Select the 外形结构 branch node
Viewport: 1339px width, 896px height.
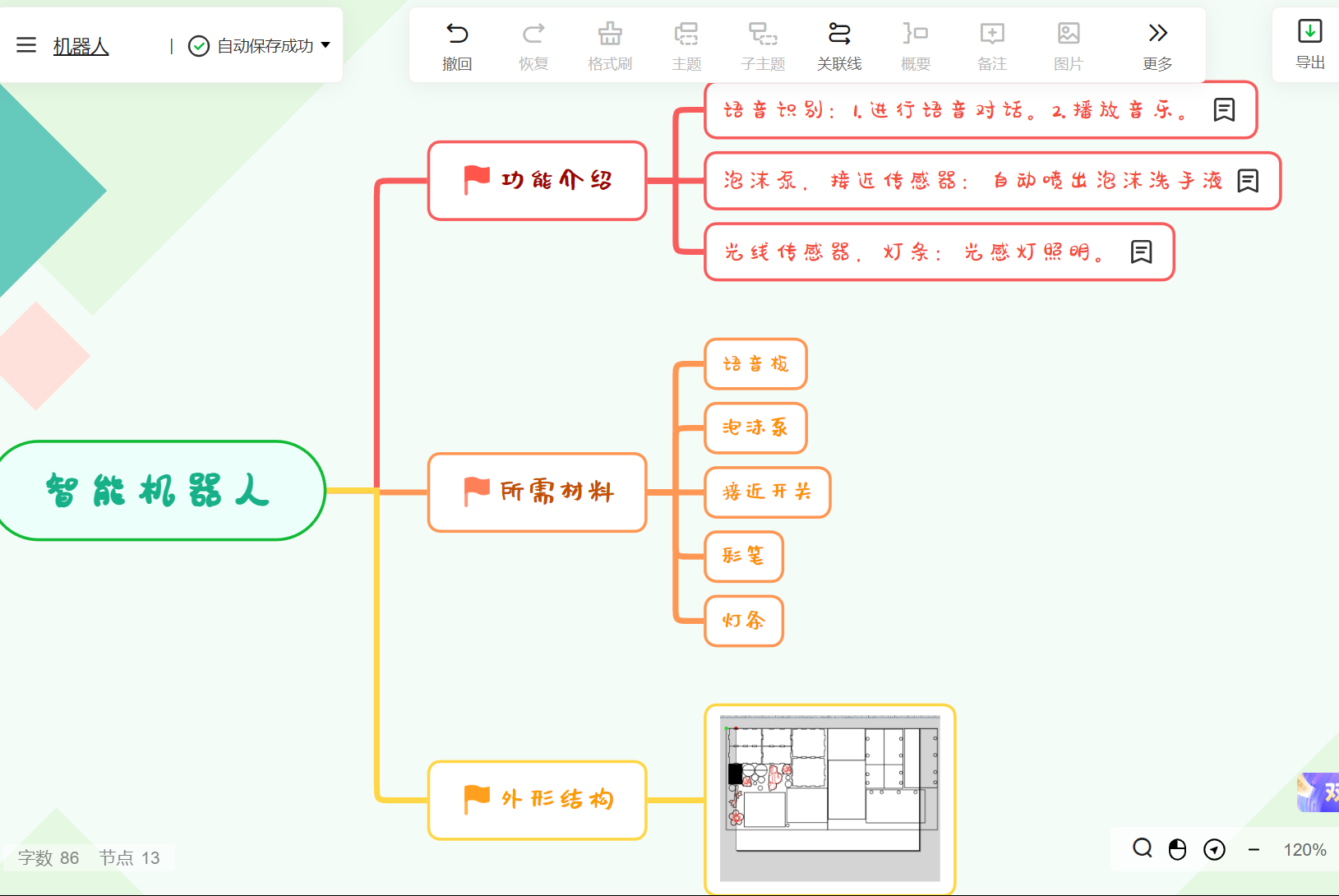[538, 800]
